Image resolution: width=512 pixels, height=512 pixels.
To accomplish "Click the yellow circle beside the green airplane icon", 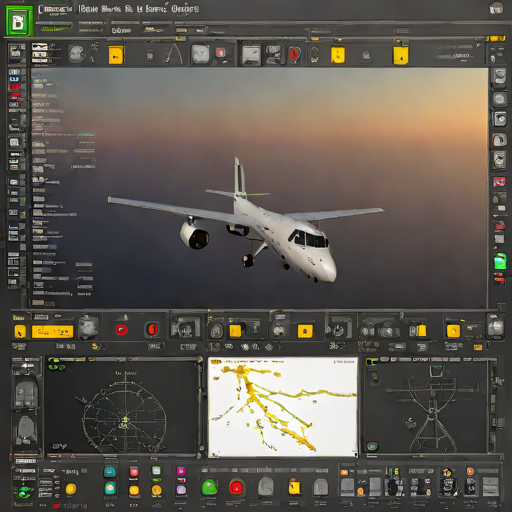I will [x=71, y=489].
